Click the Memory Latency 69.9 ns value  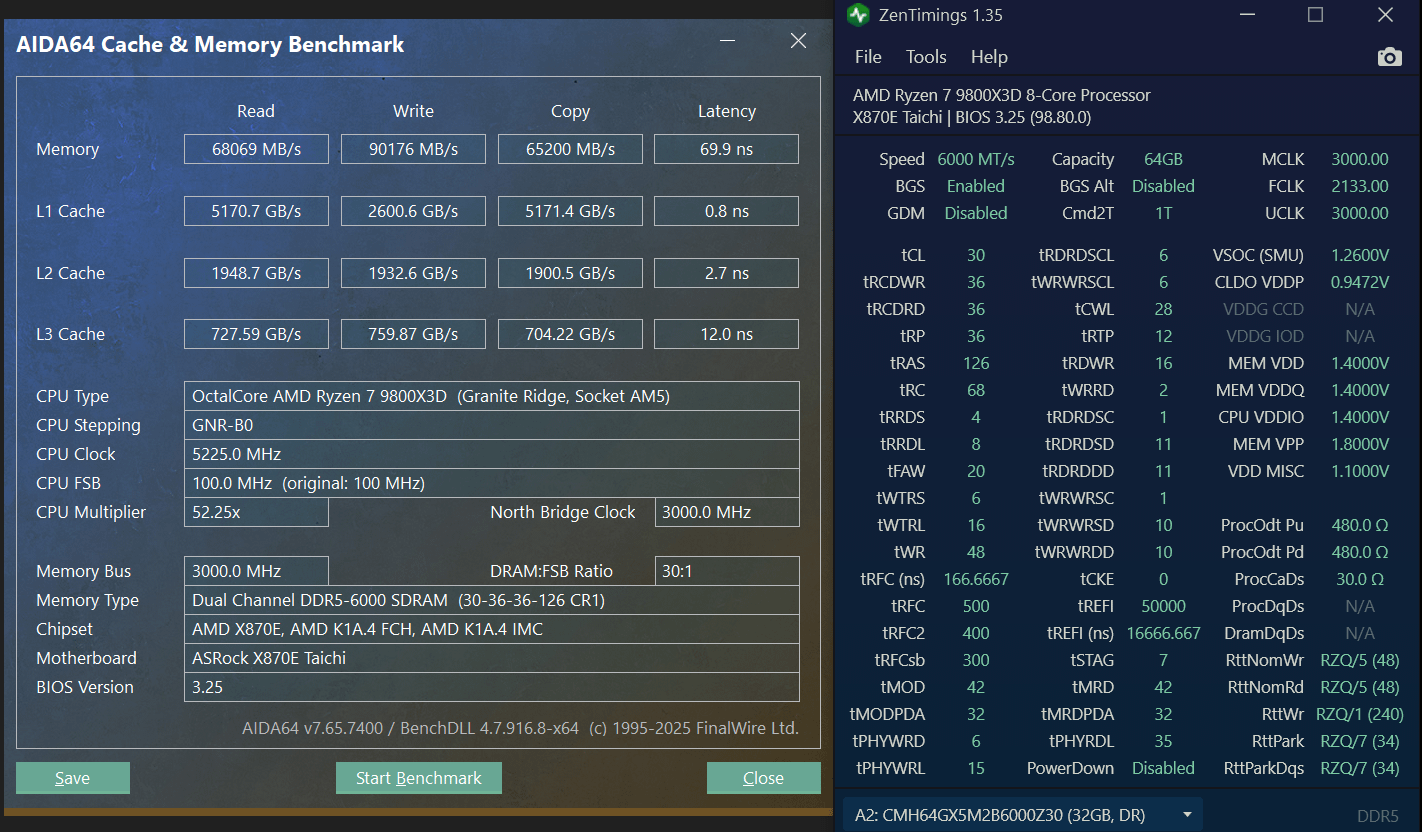[x=727, y=149]
